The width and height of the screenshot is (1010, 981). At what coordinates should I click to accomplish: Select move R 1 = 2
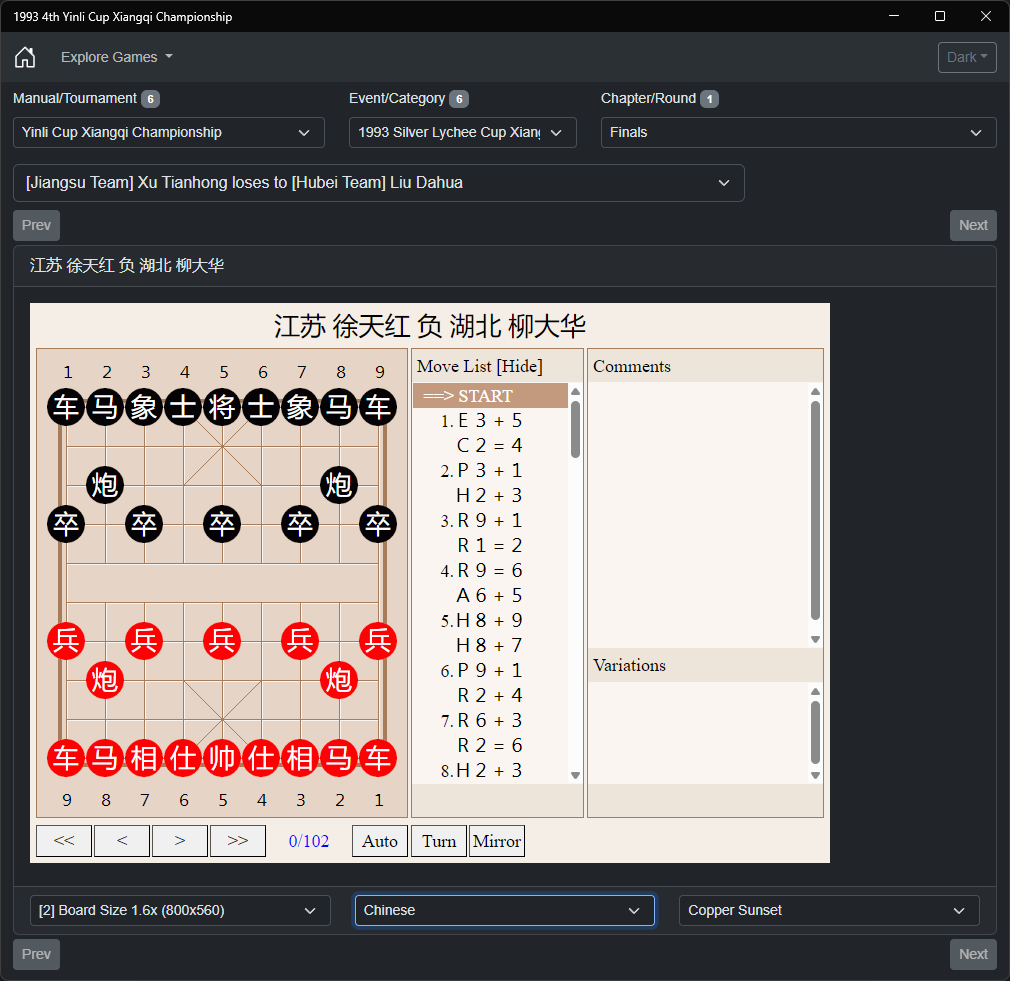pyautogui.click(x=490, y=546)
